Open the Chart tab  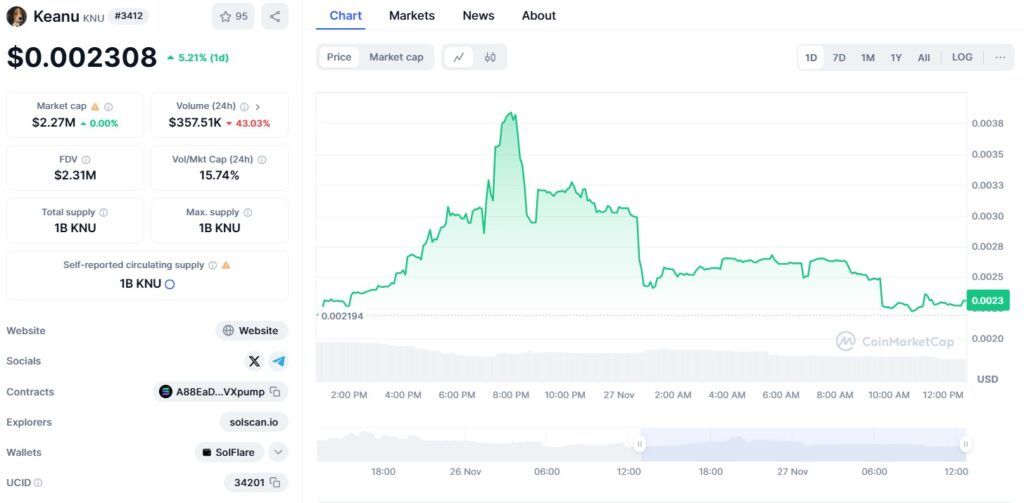(x=345, y=16)
